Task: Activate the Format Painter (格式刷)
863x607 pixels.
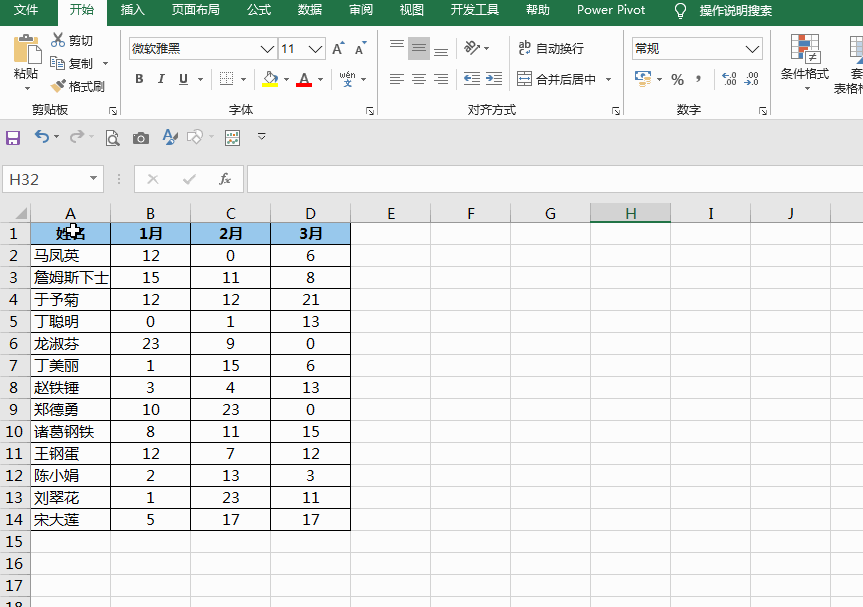Action: pyautogui.click(x=77, y=86)
